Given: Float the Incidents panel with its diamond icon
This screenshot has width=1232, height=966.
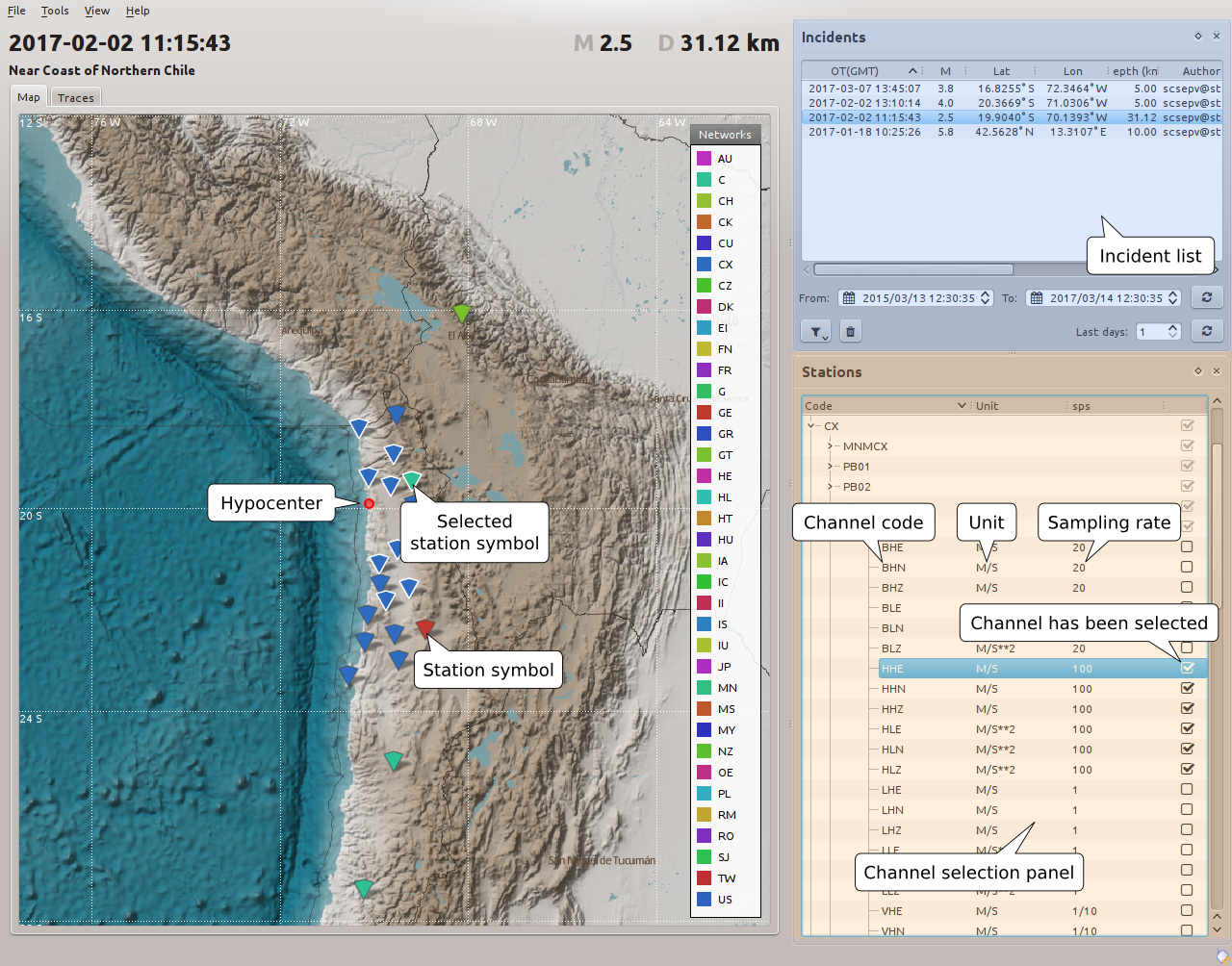Looking at the screenshot, I should (x=1198, y=37).
